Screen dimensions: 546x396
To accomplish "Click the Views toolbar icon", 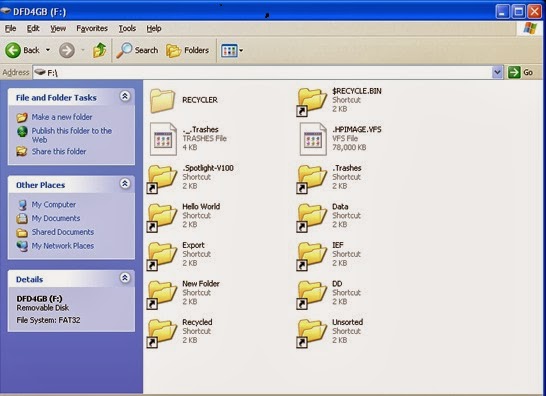I will (229, 51).
